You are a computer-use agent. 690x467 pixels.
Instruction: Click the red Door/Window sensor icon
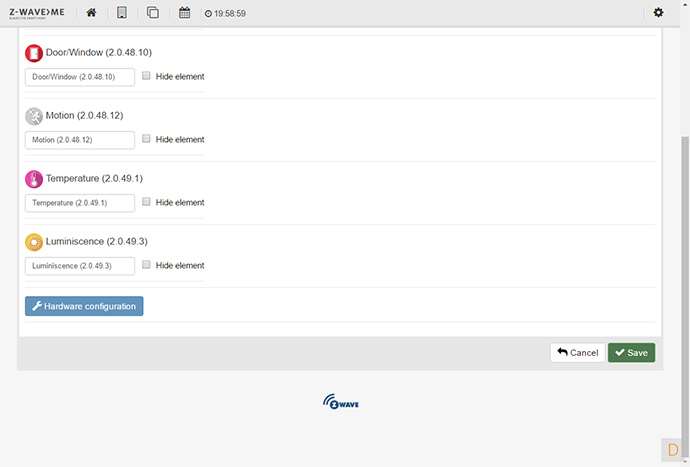point(34,53)
